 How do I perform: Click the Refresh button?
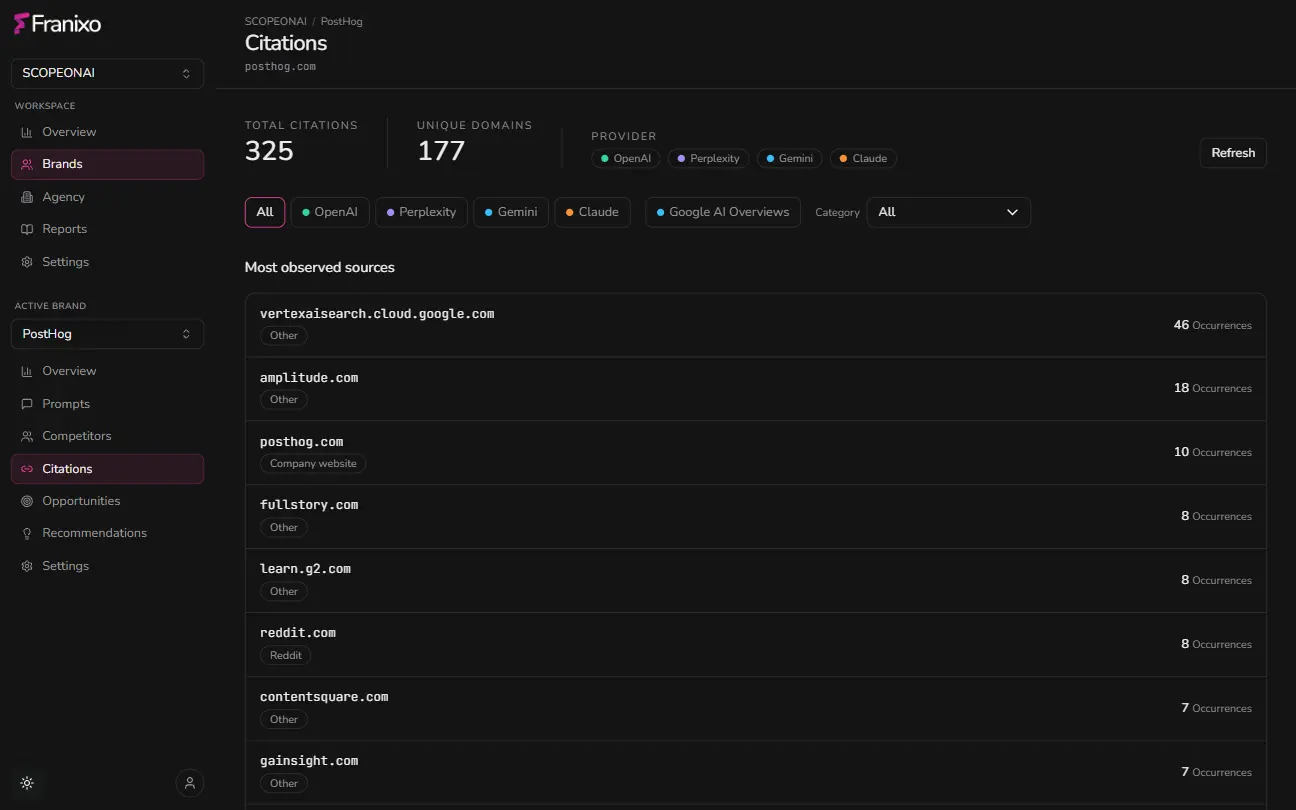1233,153
